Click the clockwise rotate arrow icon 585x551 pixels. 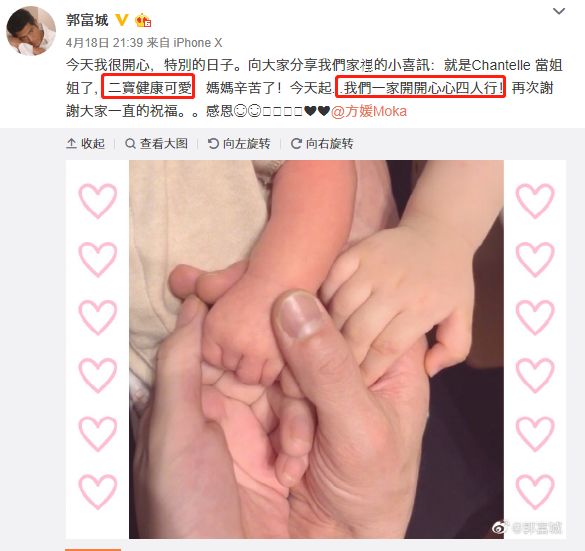pos(296,144)
